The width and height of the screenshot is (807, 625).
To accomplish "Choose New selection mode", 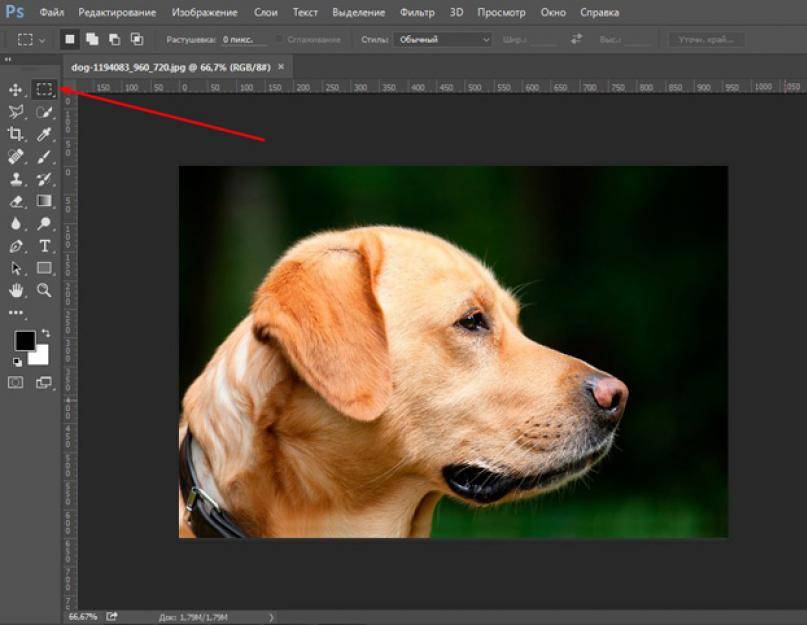I will point(69,39).
